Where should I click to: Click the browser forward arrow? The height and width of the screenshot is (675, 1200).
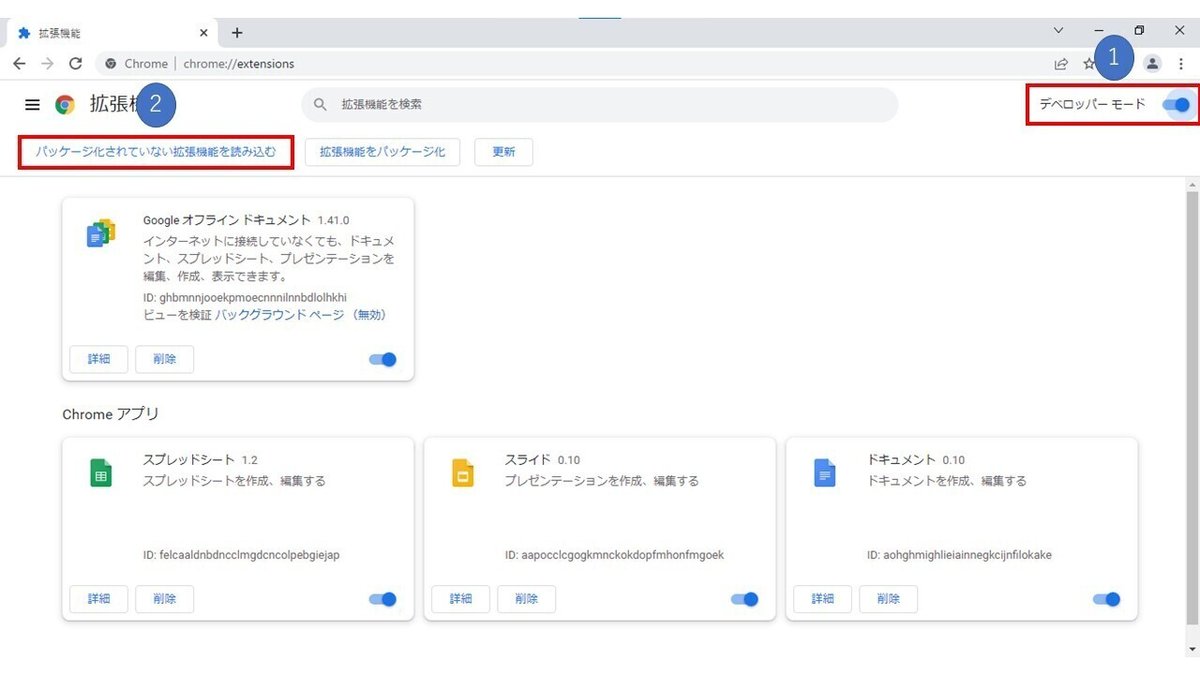pos(47,63)
